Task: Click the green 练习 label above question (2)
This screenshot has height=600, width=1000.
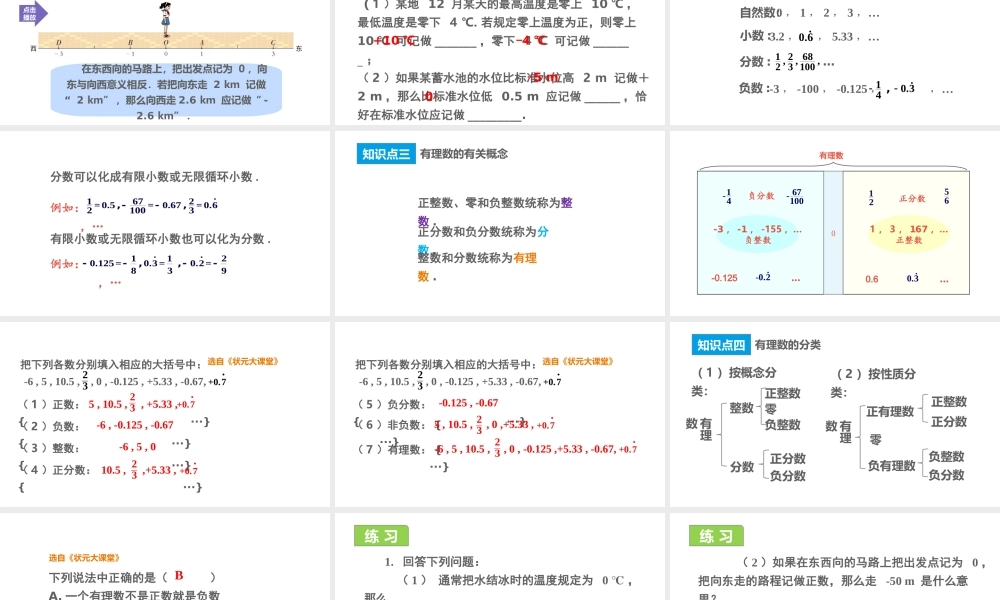Action: click(x=716, y=536)
